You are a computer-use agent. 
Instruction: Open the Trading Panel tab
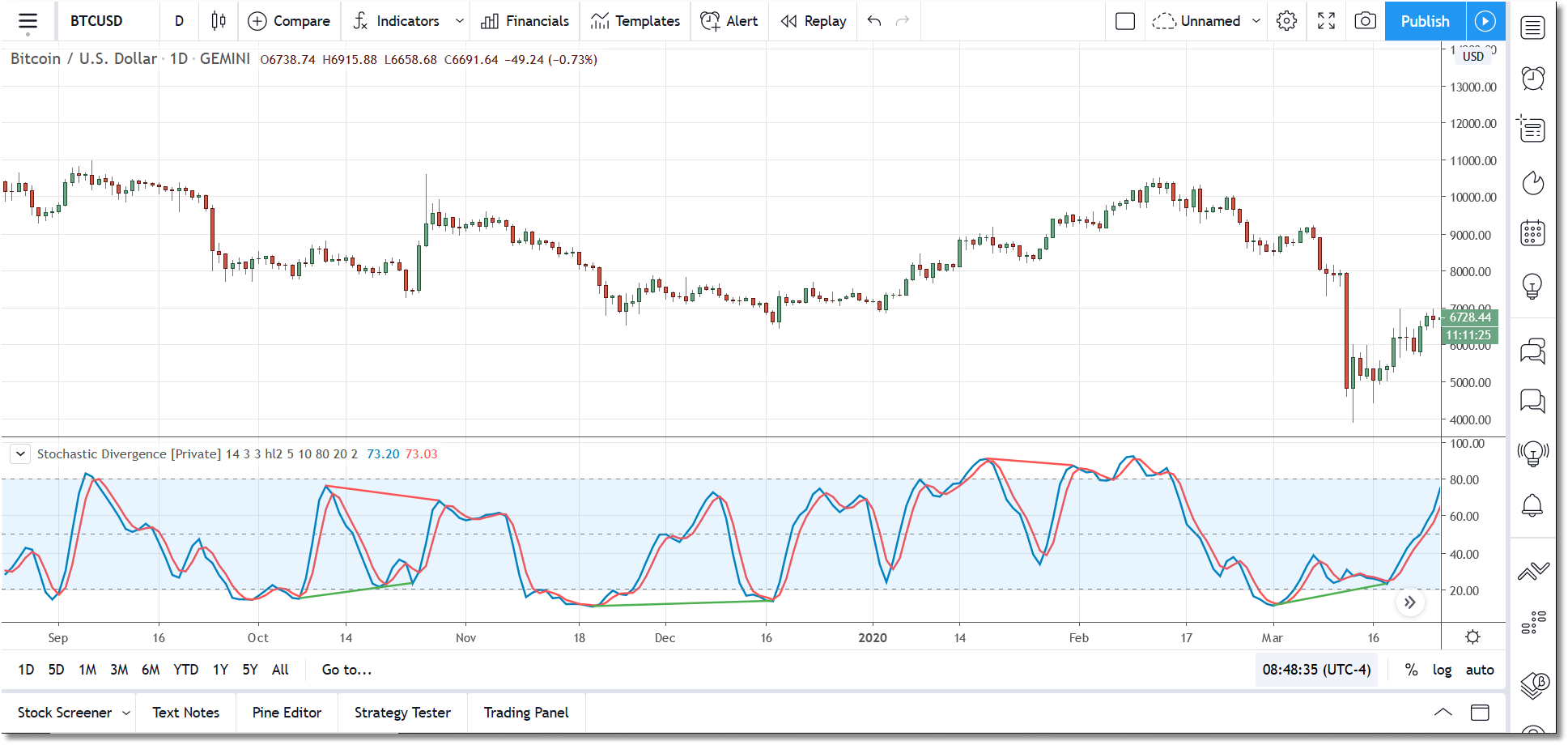[526, 713]
